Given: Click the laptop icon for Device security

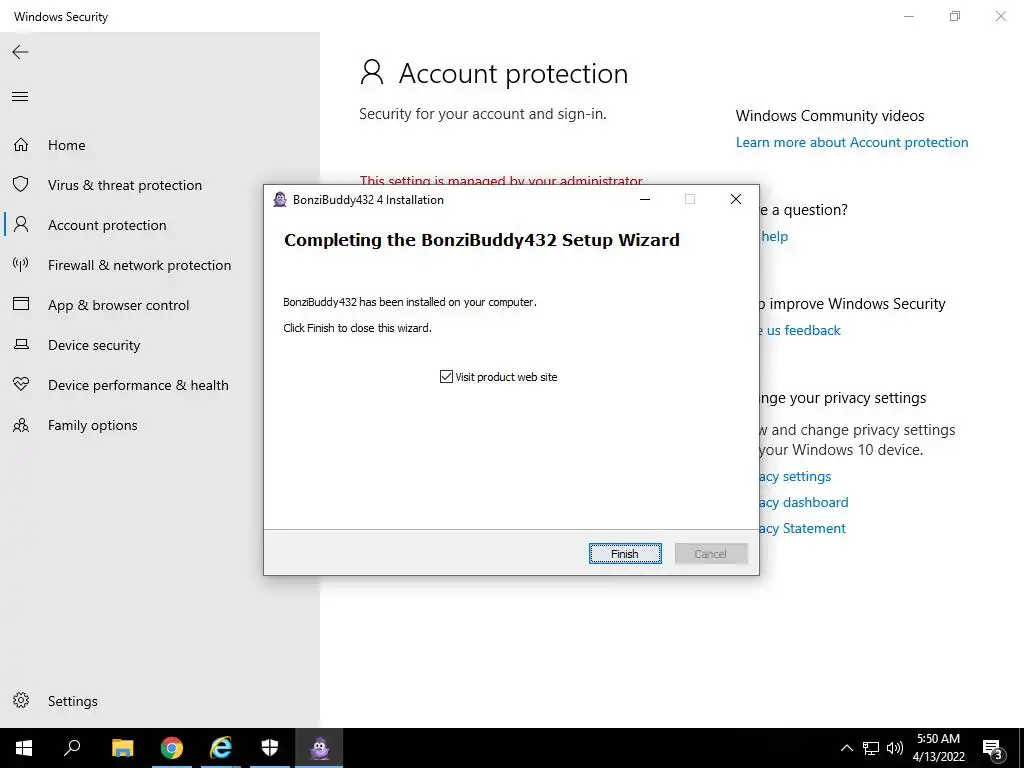Looking at the screenshot, I should click(21, 344).
